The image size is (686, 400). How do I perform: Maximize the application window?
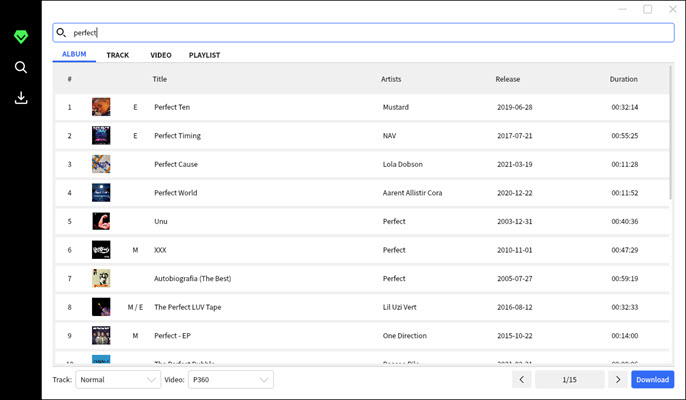[x=648, y=9]
